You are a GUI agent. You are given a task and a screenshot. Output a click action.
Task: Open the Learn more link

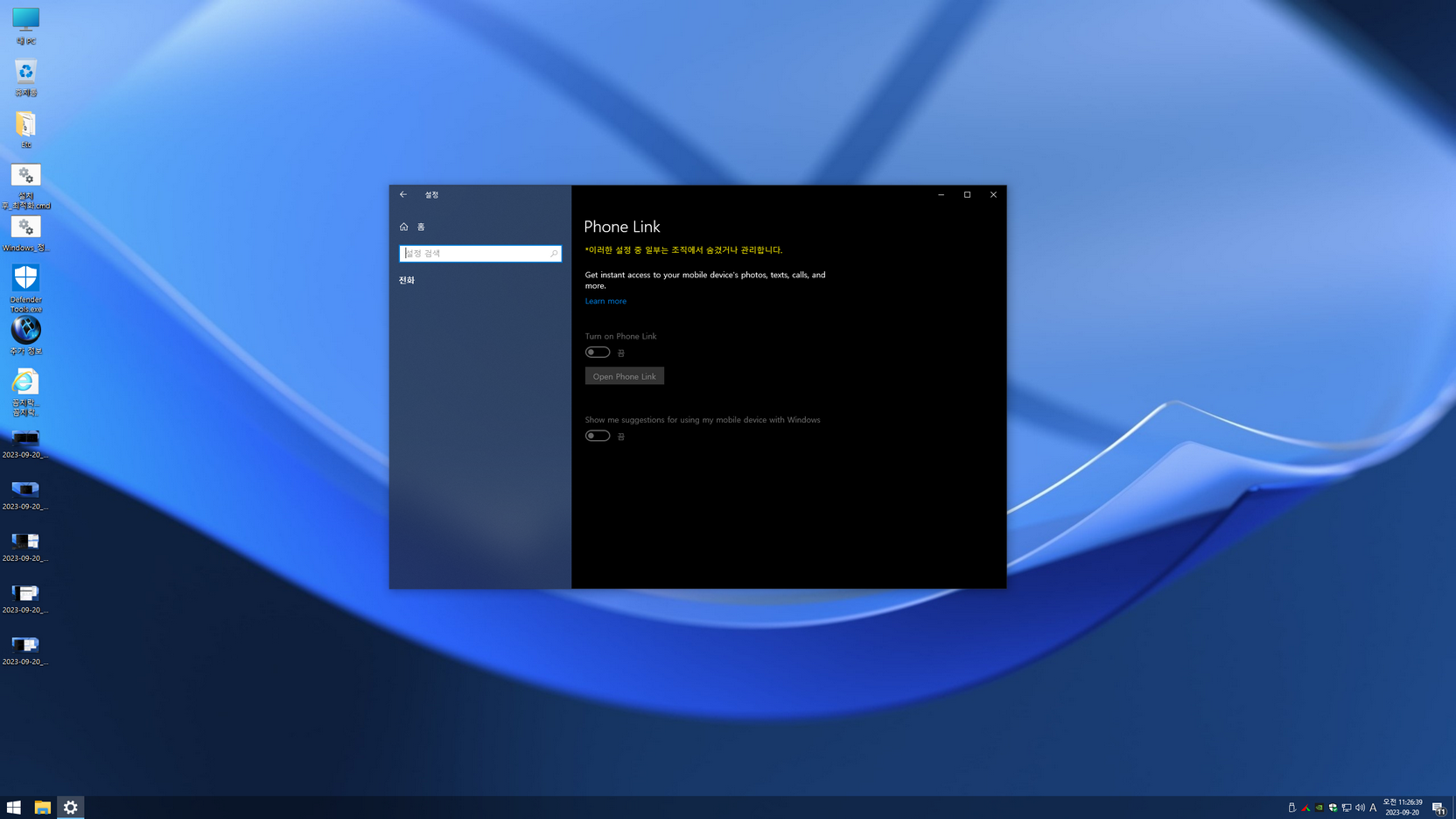coord(605,301)
